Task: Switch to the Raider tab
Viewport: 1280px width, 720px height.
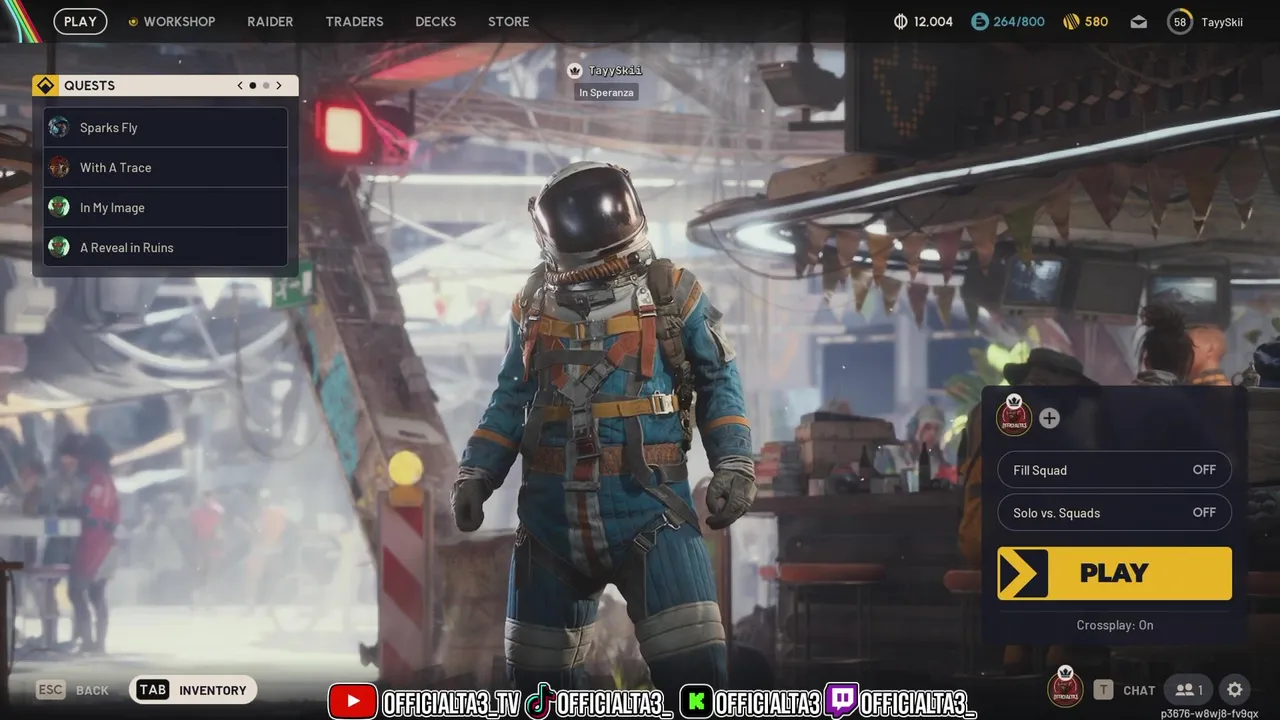Action: click(270, 21)
